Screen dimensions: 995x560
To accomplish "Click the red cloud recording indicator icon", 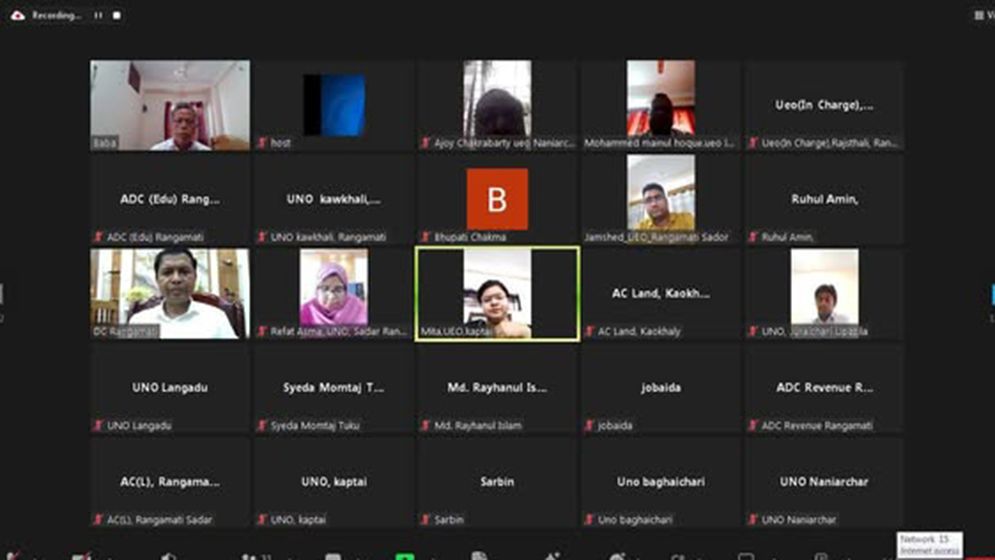I will pyautogui.click(x=17, y=16).
